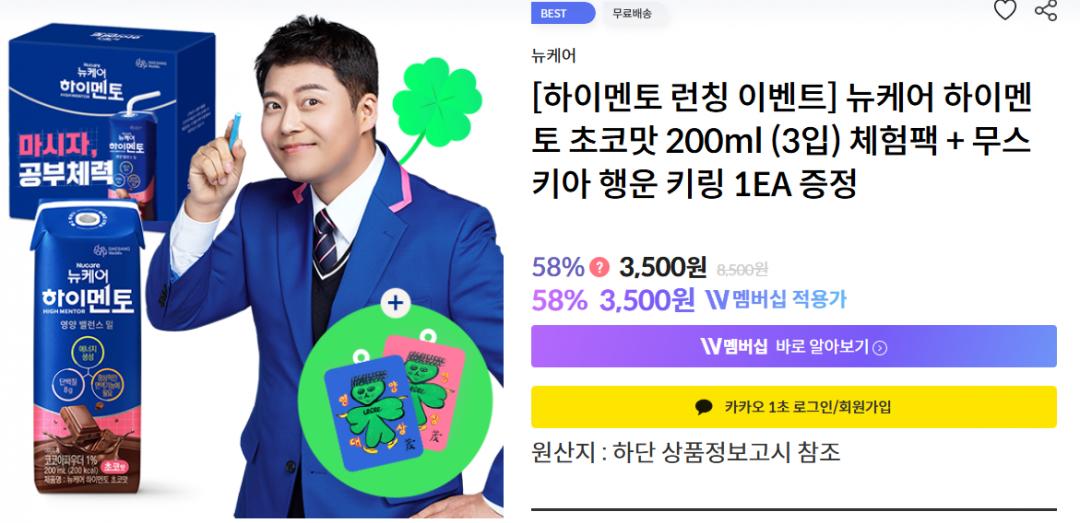The width and height of the screenshot is (1080, 523).
Task: Click the blue 하이멘토 box package image
Action: [x=112, y=123]
